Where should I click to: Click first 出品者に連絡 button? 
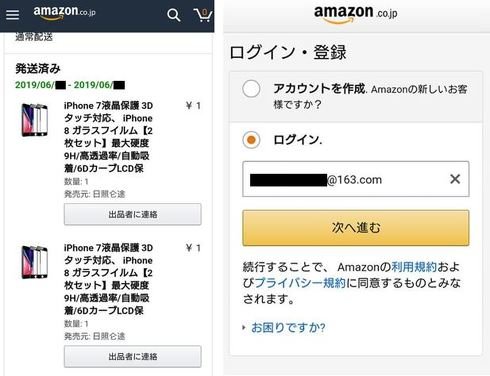point(133,214)
